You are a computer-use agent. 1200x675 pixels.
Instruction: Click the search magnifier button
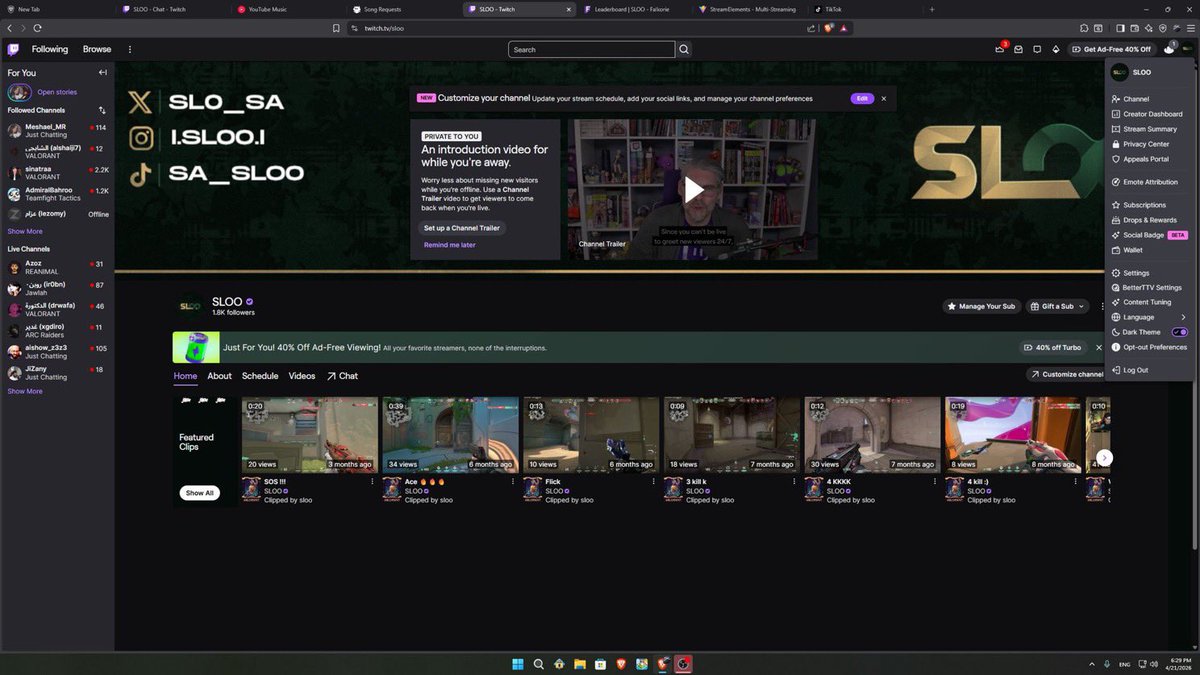tap(684, 49)
